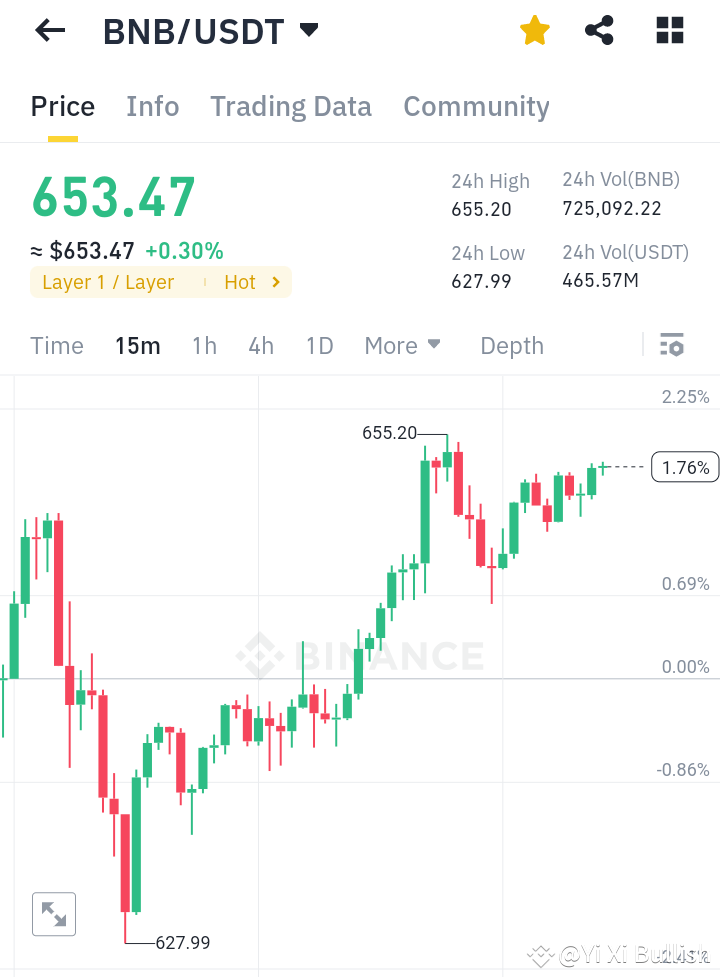Switch to the Trading Data tab

point(290,106)
